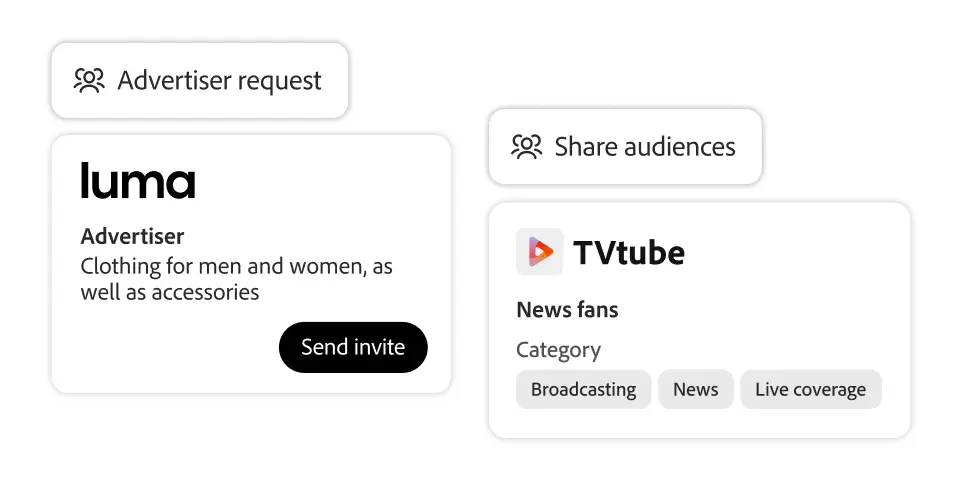Screen dimensions: 962x481
Task: Click blank space right of luma logo
Action: (x=320, y=181)
